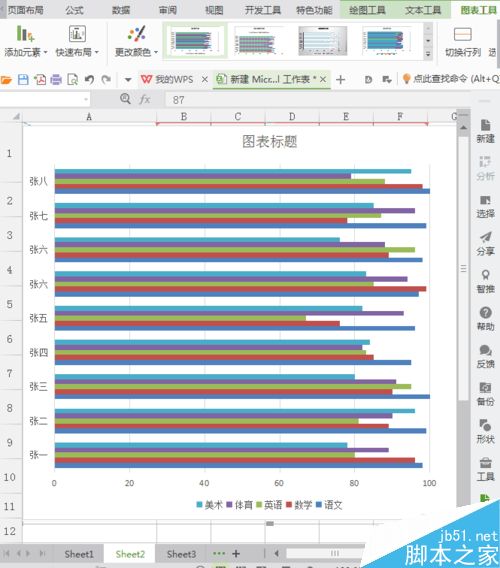Image resolution: width=500 pixels, height=568 pixels.
Task: Add new document tab with plus
Action: tap(340, 79)
